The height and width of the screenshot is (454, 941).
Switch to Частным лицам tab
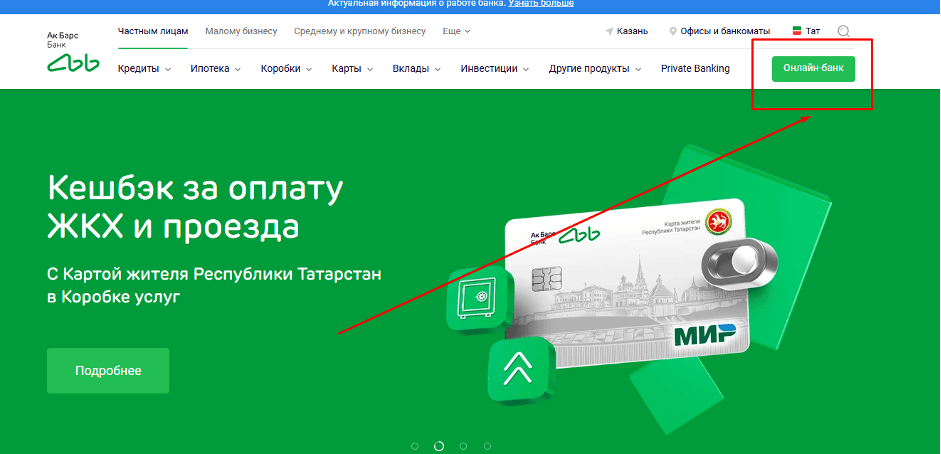[153, 31]
